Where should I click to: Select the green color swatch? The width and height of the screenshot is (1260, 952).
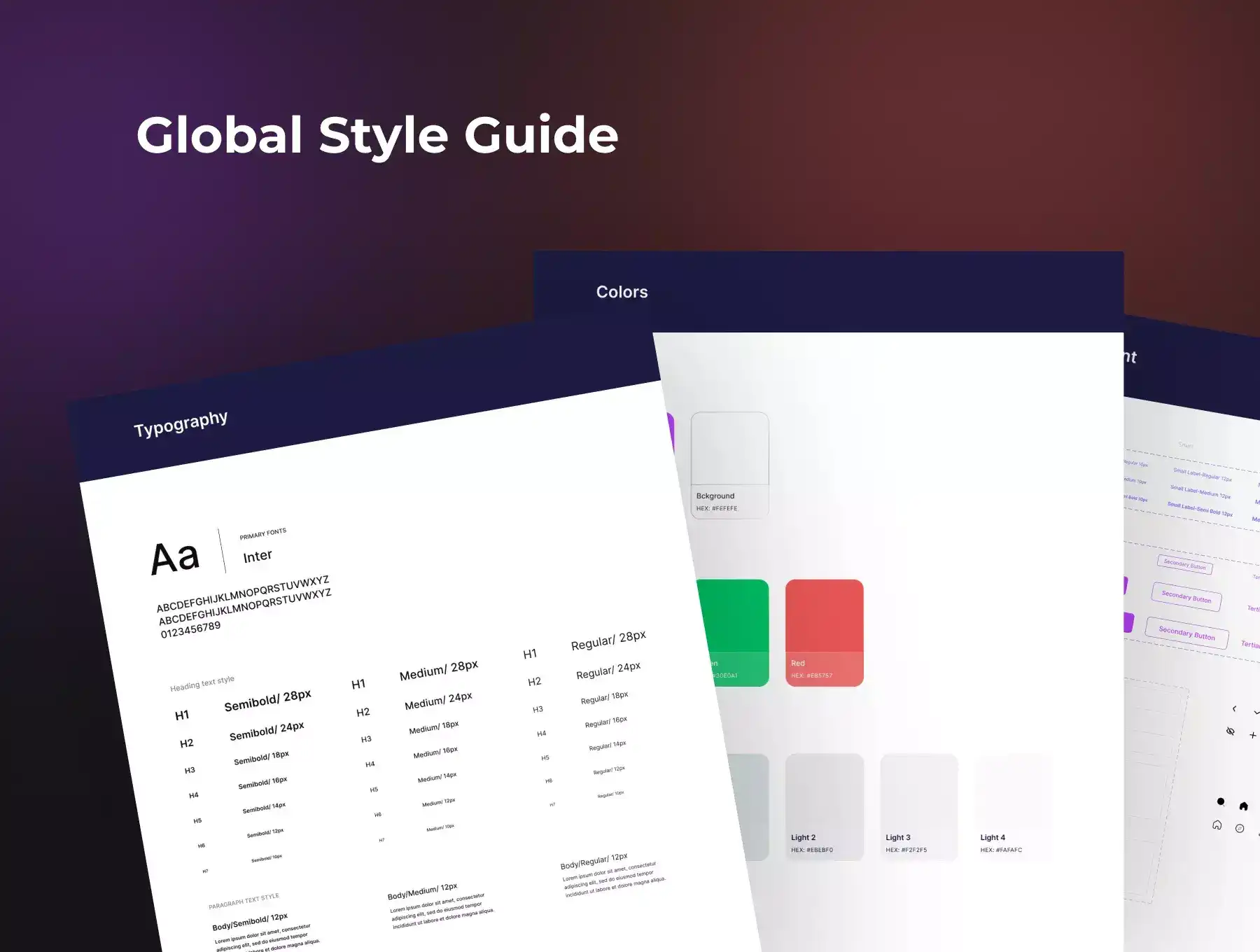tap(732, 632)
